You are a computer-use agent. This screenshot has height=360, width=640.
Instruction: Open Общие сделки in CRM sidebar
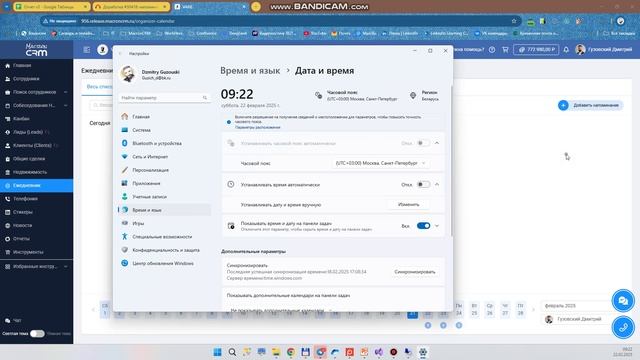click(29, 159)
